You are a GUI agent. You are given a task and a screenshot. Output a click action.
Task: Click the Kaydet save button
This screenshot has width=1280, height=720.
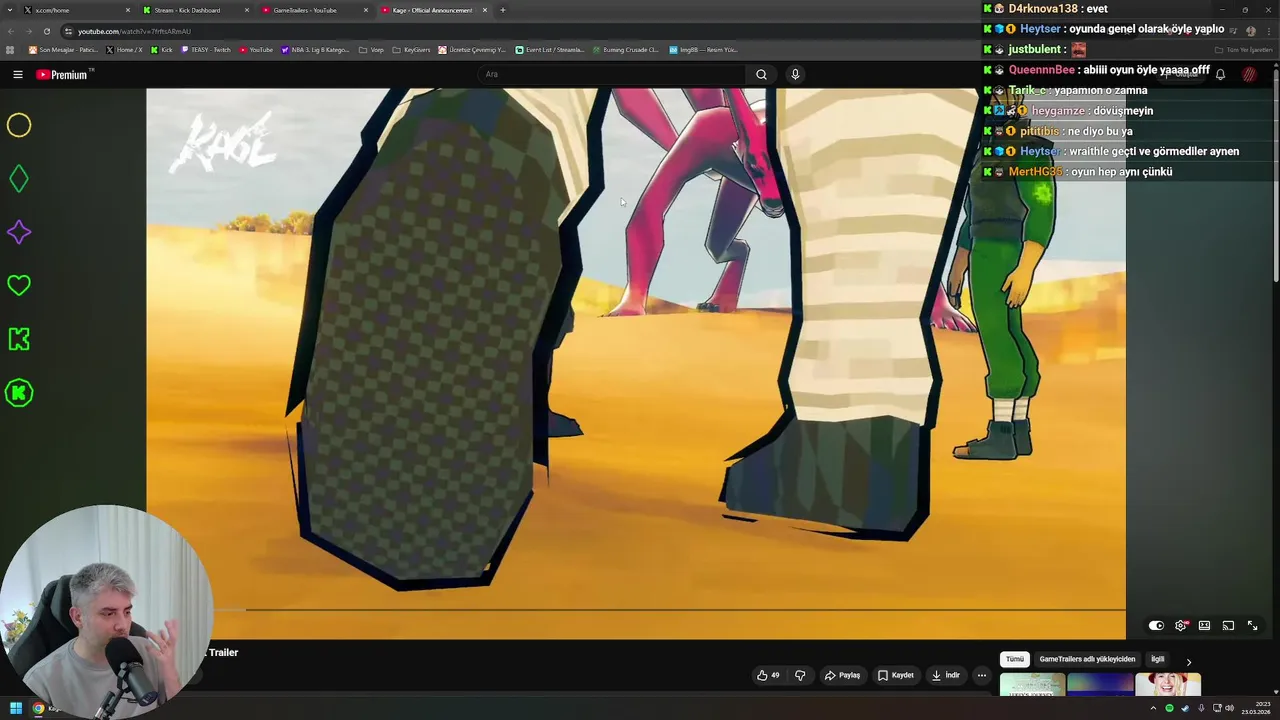click(896, 675)
